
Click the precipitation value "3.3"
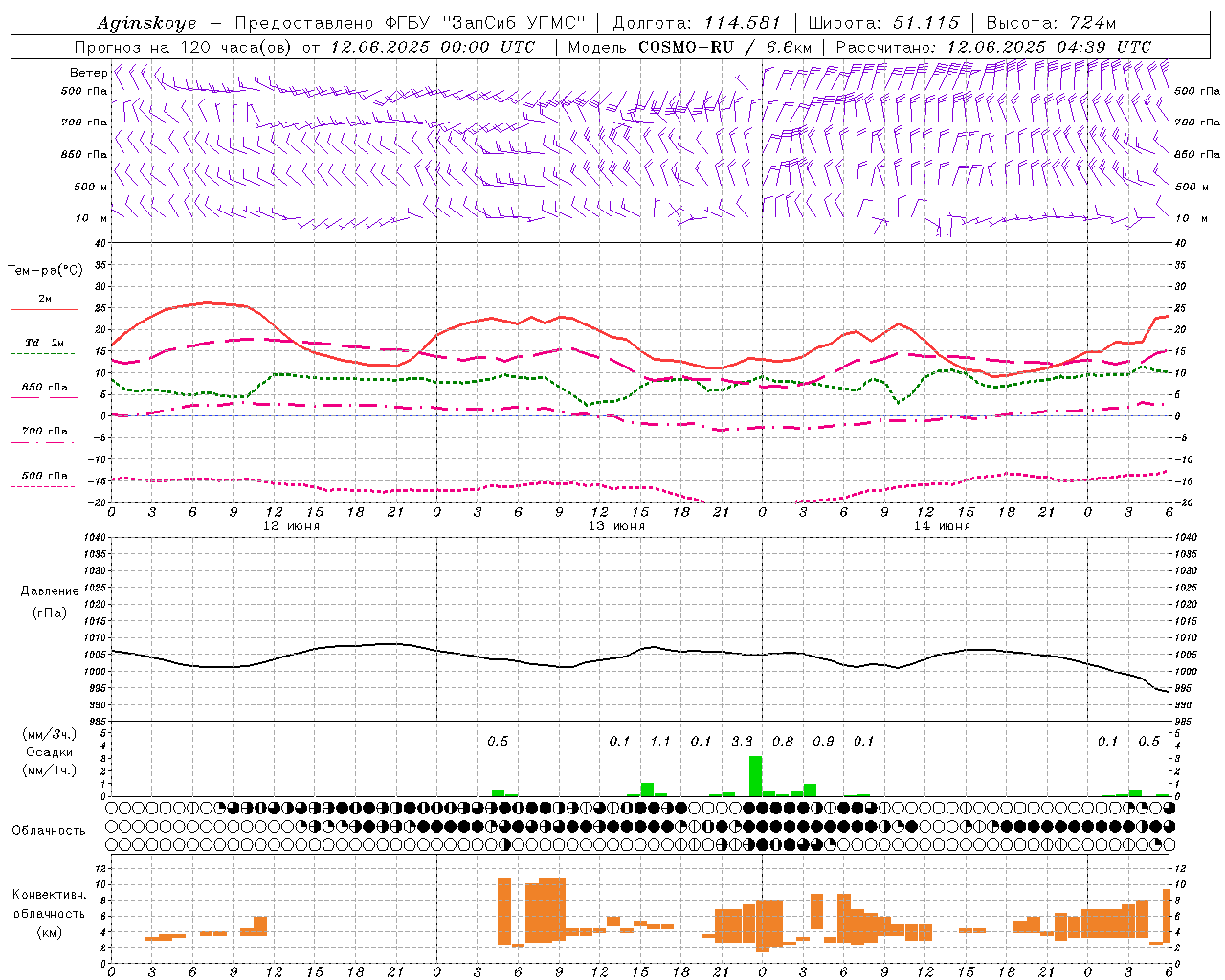742,741
